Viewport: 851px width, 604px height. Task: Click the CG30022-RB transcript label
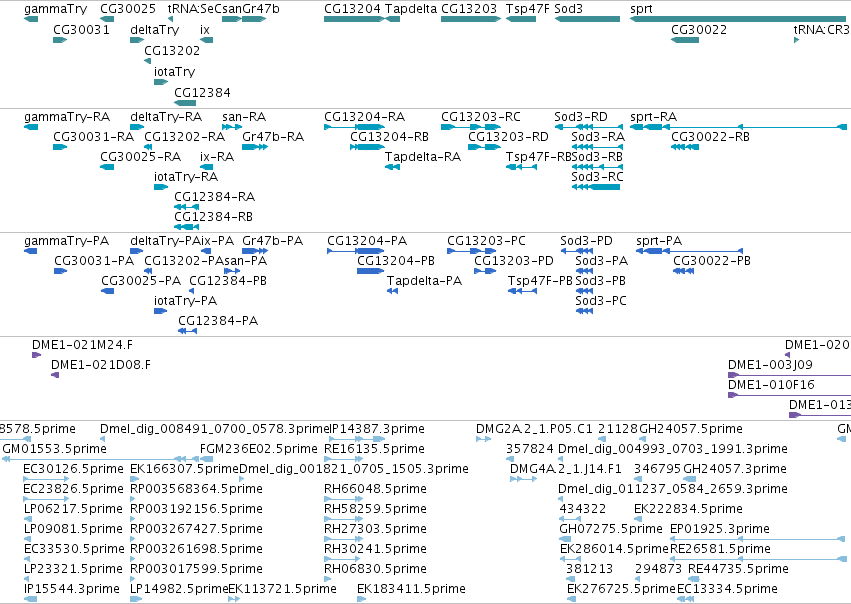(x=710, y=137)
